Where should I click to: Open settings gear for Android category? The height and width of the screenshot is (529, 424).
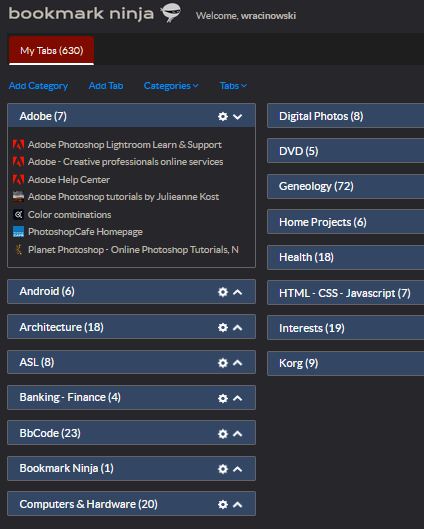tap(223, 292)
